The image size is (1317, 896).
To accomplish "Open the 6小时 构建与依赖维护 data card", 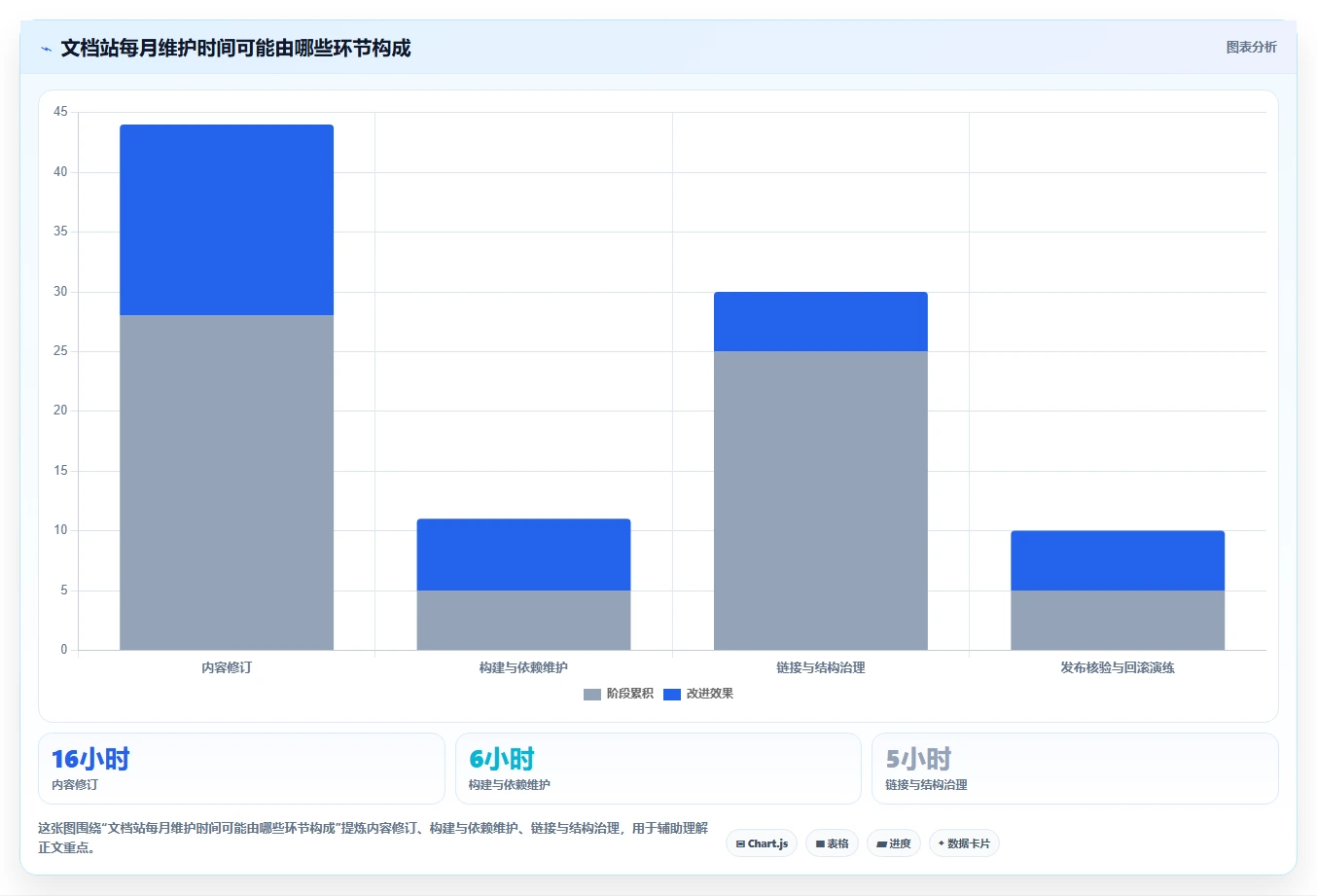I will click(658, 769).
